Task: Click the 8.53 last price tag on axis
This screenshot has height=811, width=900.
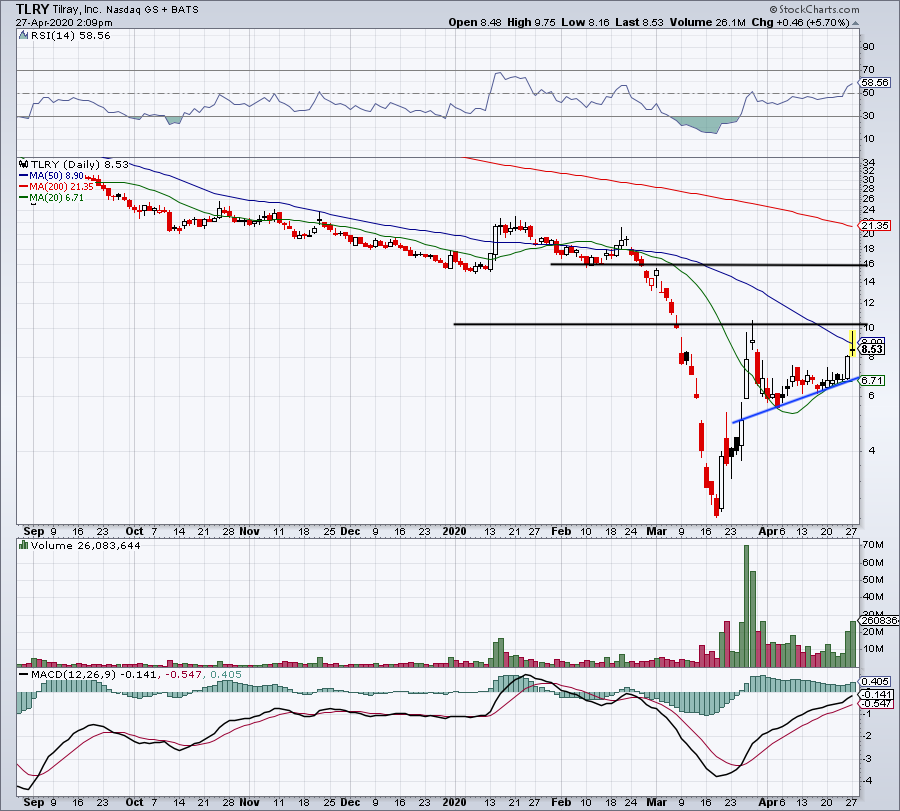Action: [x=872, y=349]
